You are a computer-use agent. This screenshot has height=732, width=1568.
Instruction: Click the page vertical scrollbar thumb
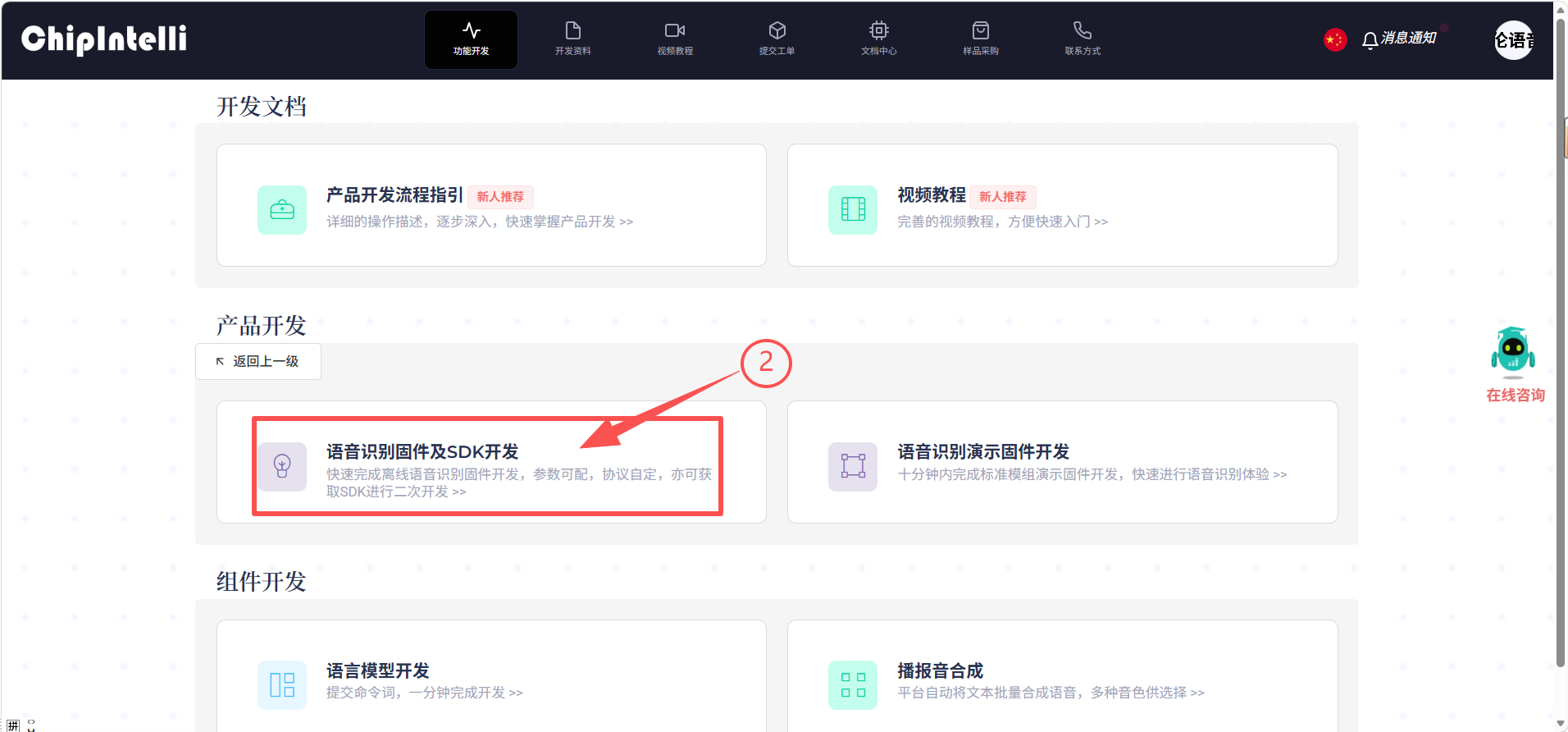(1561, 345)
